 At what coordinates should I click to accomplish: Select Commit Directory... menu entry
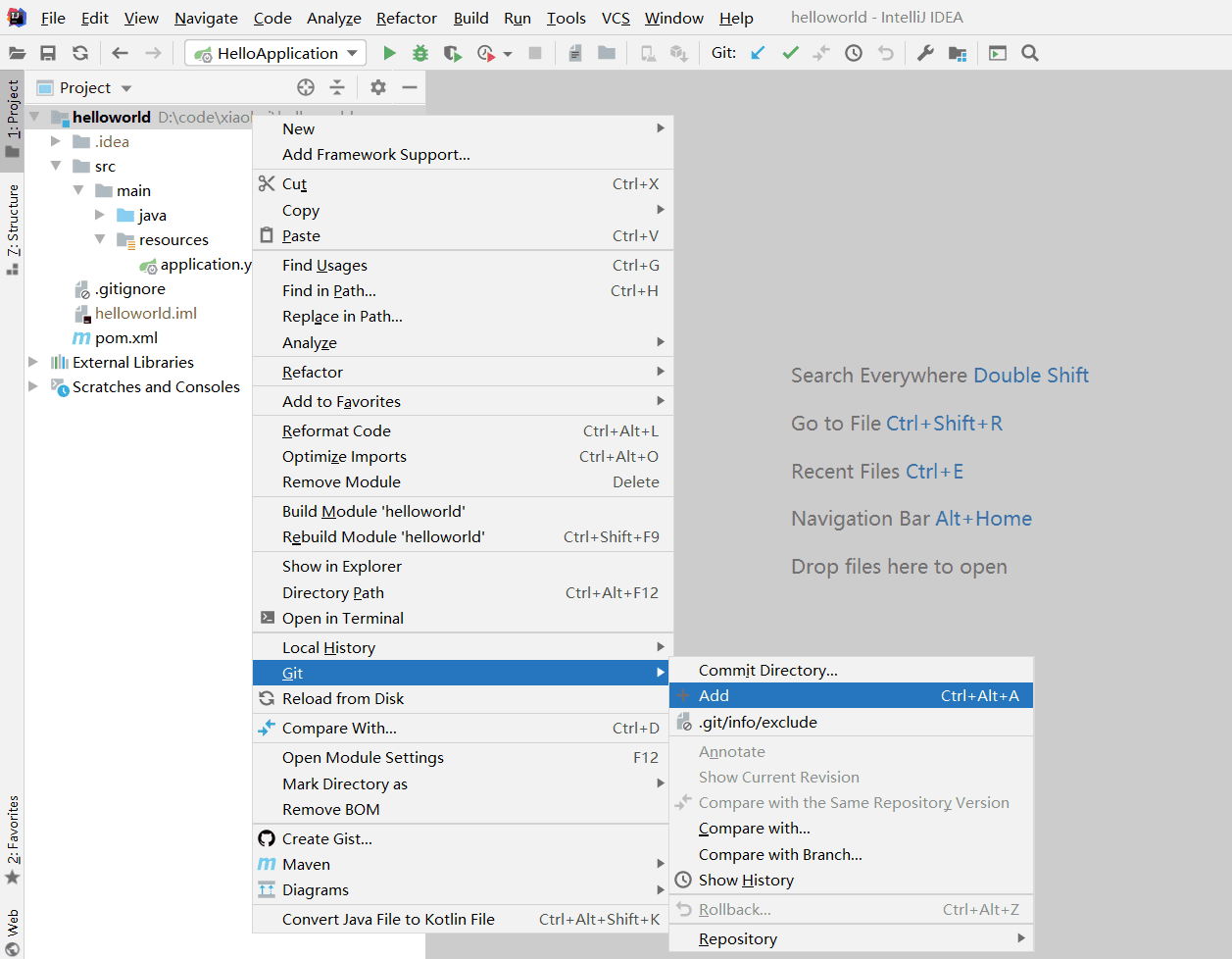[x=767, y=670]
